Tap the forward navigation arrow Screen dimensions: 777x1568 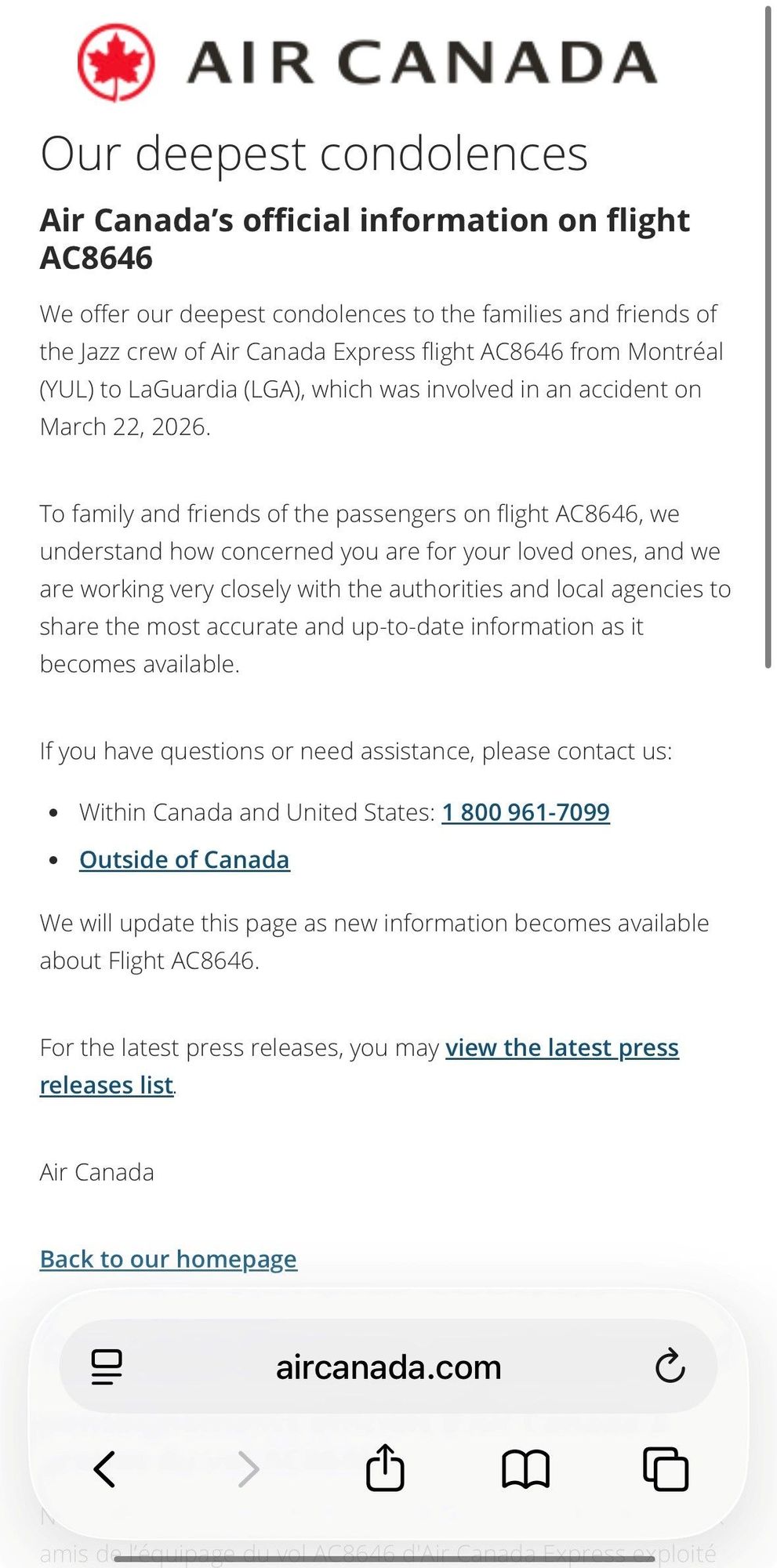249,1468
